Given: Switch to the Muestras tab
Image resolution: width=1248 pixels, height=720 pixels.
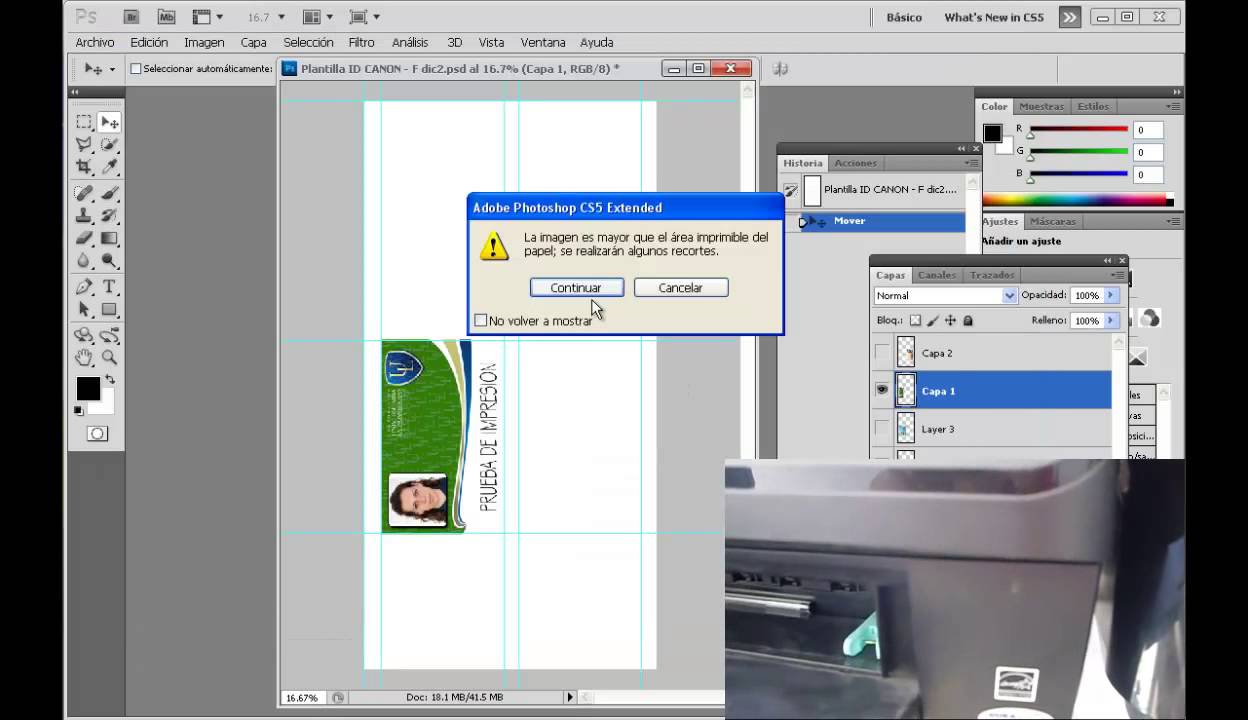Looking at the screenshot, I should tap(1041, 106).
